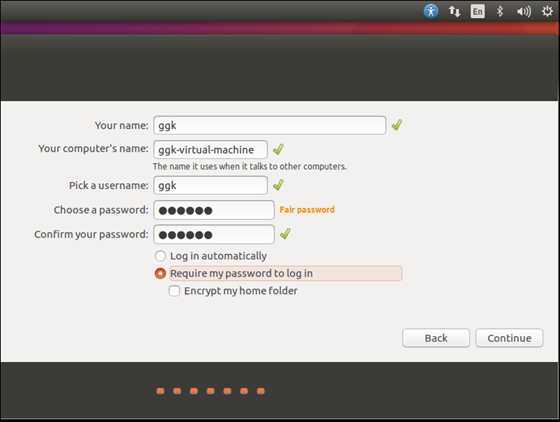Open the En keyboard layout indicator

tap(478, 11)
